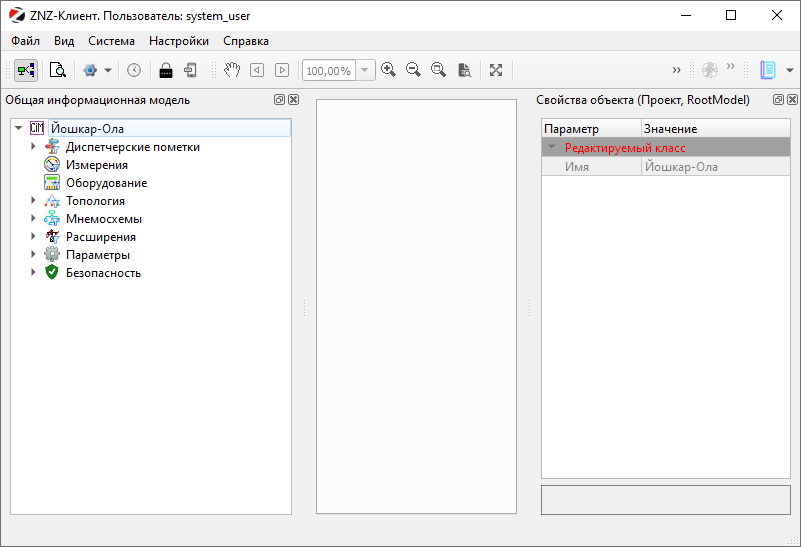Expand the Топология tree node
Viewport: 801px width, 547px height.
click(33, 201)
